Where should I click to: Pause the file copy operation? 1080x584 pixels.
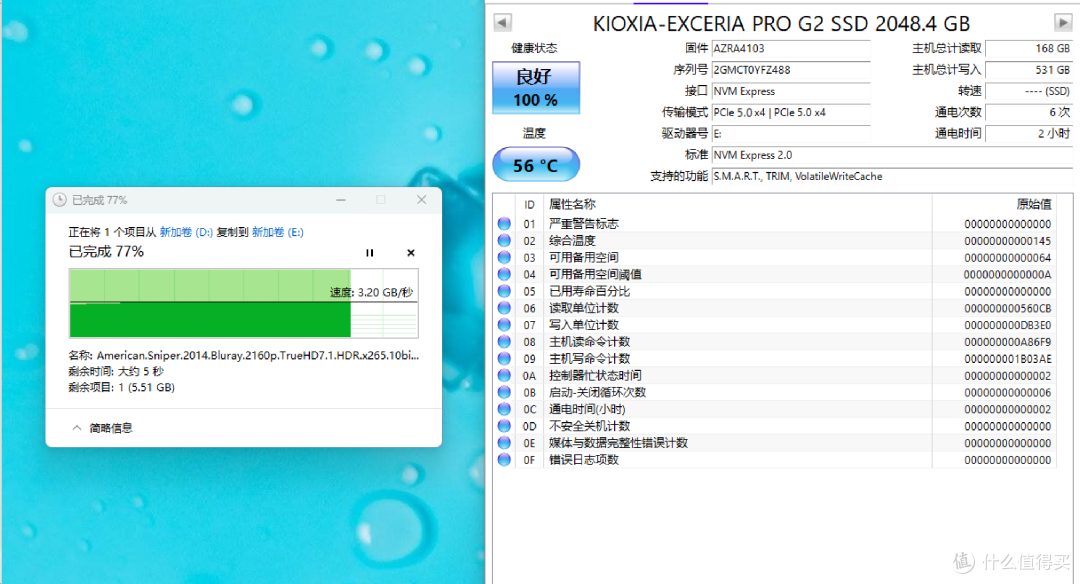click(370, 253)
